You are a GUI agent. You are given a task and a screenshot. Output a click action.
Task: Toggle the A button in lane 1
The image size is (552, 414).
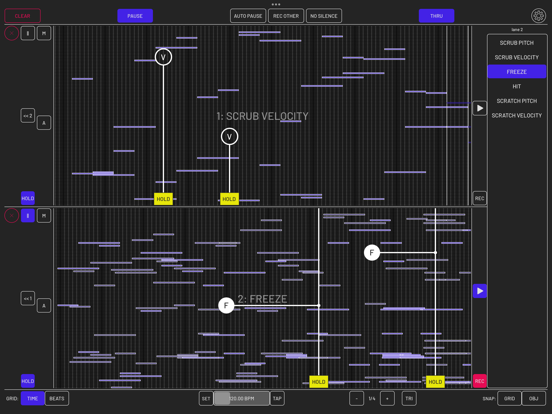click(44, 123)
